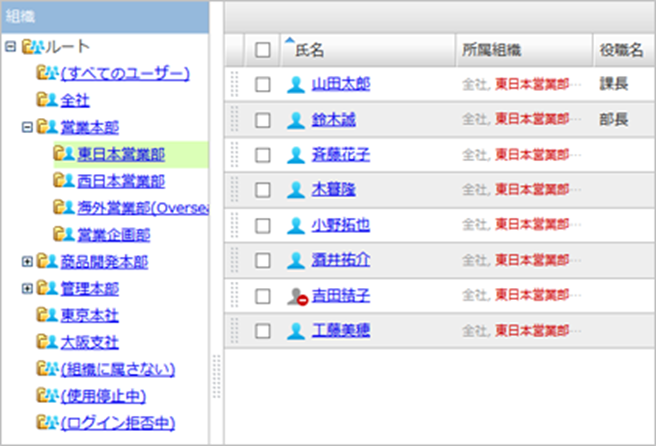
Task: Open the (すべてのユーザー) link
Action: pyautogui.click(x=124, y=73)
